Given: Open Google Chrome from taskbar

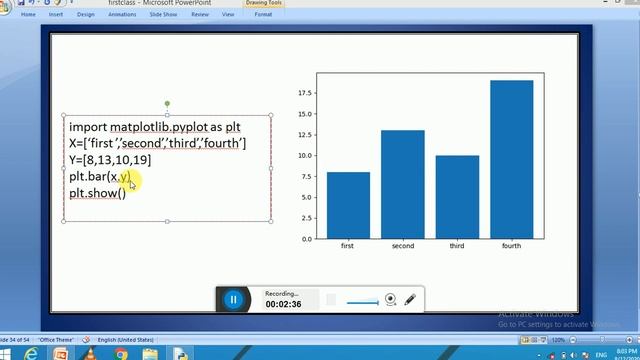Looking at the screenshot, I should 121,353.
